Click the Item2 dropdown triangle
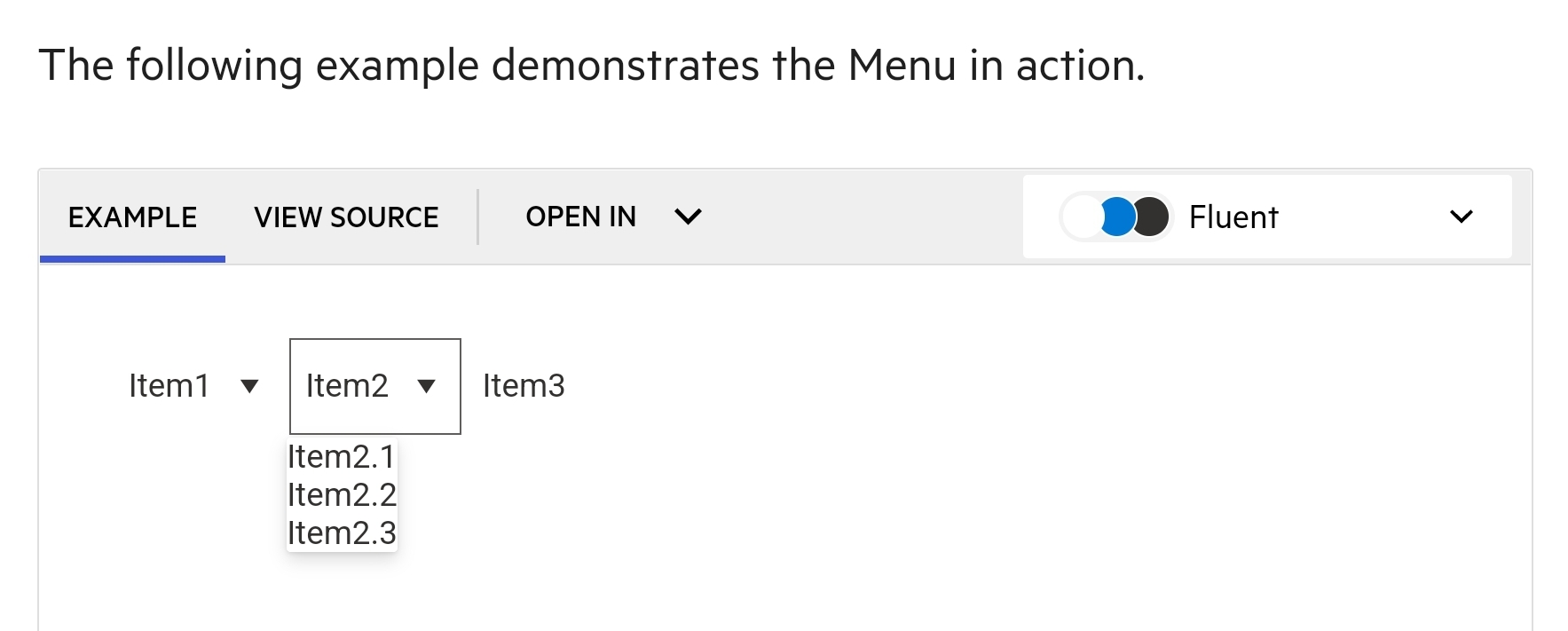This screenshot has width=1568, height=631. coord(427,386)
